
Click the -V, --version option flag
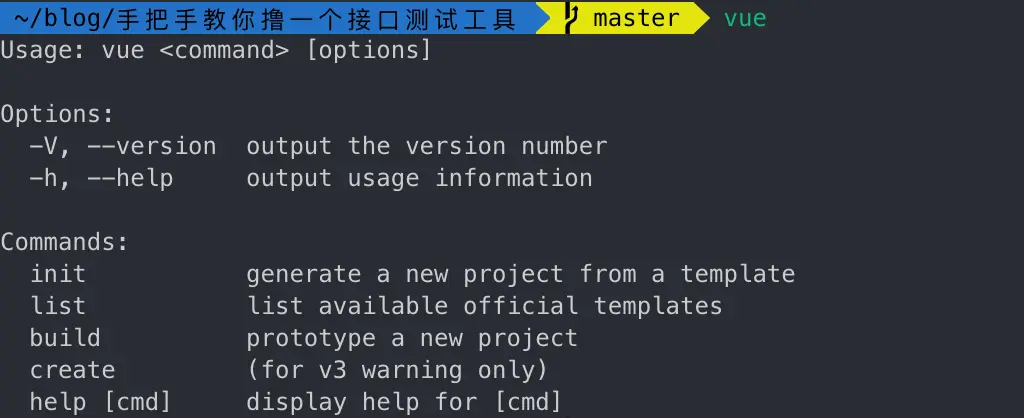point(123,146)
